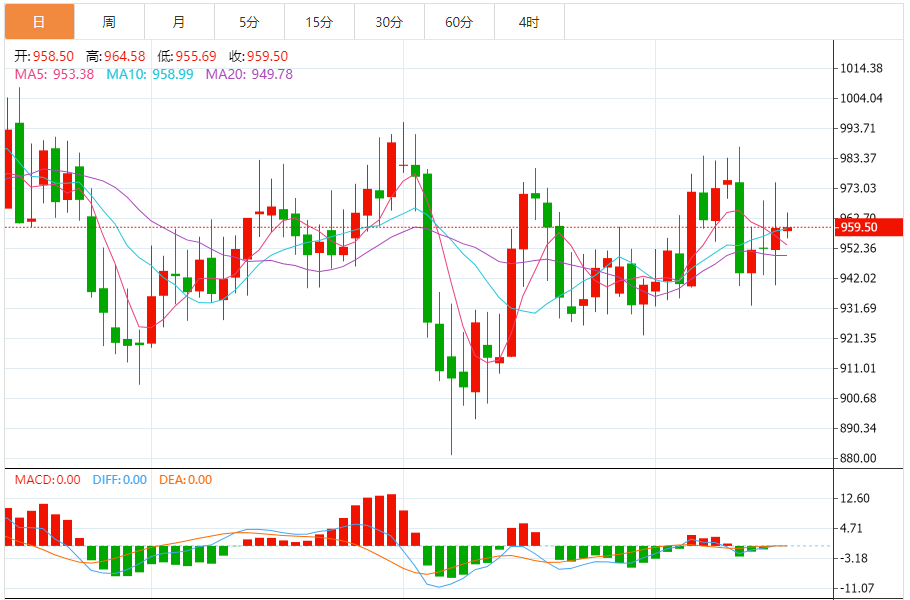
Task: Click the 931.69 price axis label
Action: [x=858, y=308]
